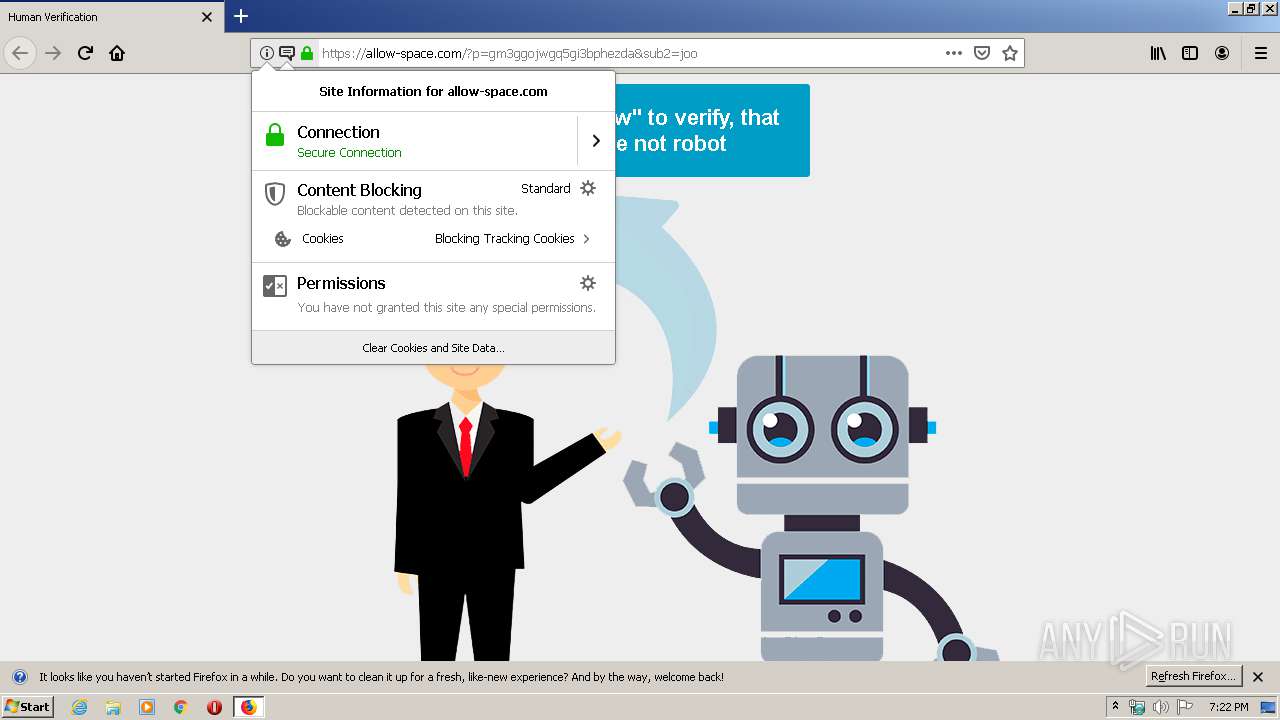Bookmark this page with star icon
This screenshot has width=1280, height=720.
tap(1010, 53)
